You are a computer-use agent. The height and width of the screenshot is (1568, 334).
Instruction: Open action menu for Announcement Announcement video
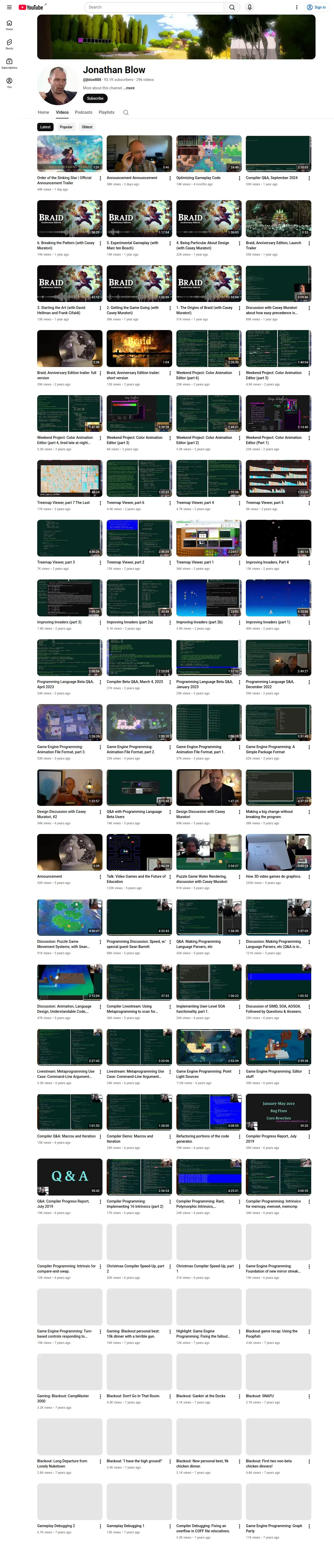point(170,178)
